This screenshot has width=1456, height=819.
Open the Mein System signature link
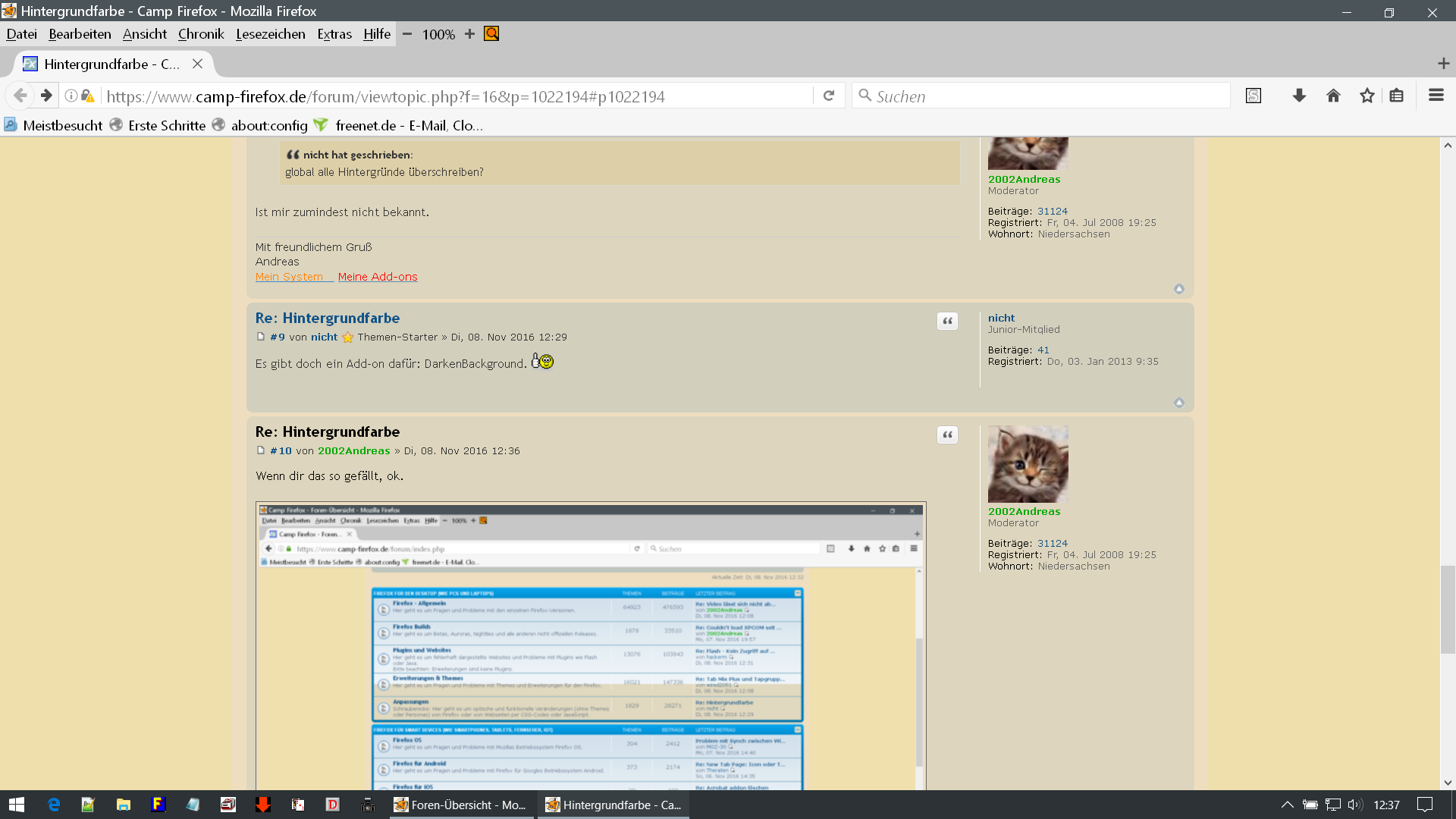coord(289,277)
